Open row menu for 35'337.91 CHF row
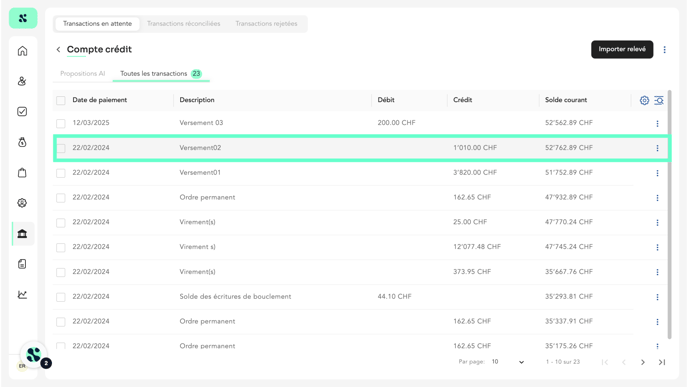The image size is (688, 387). coord(657,322)
